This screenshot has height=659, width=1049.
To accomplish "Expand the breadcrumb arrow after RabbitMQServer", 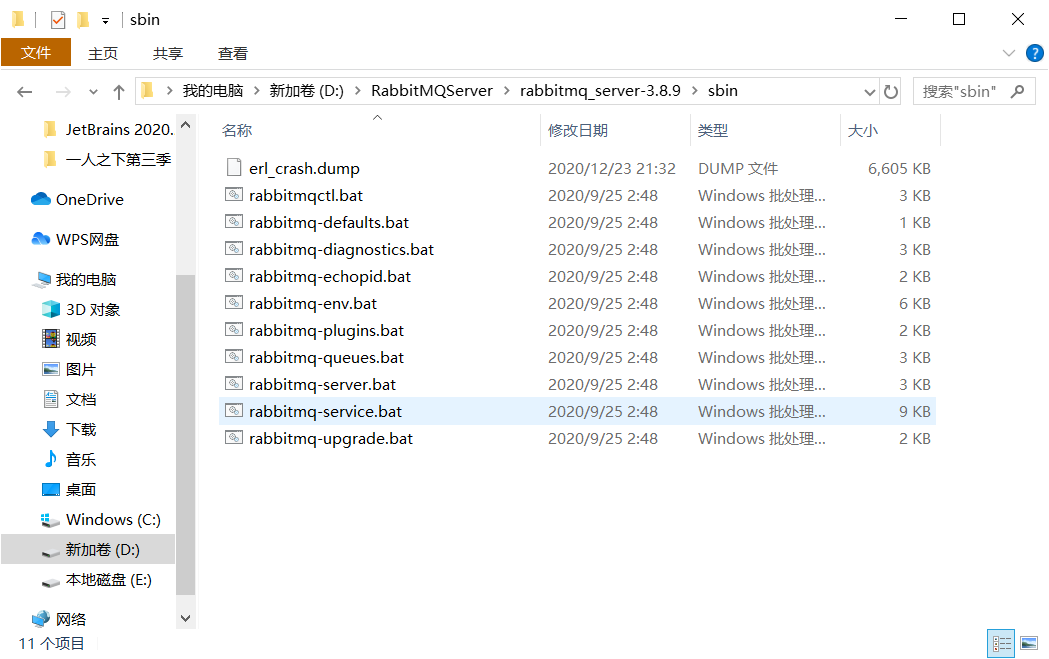I will tap(506, 91).
